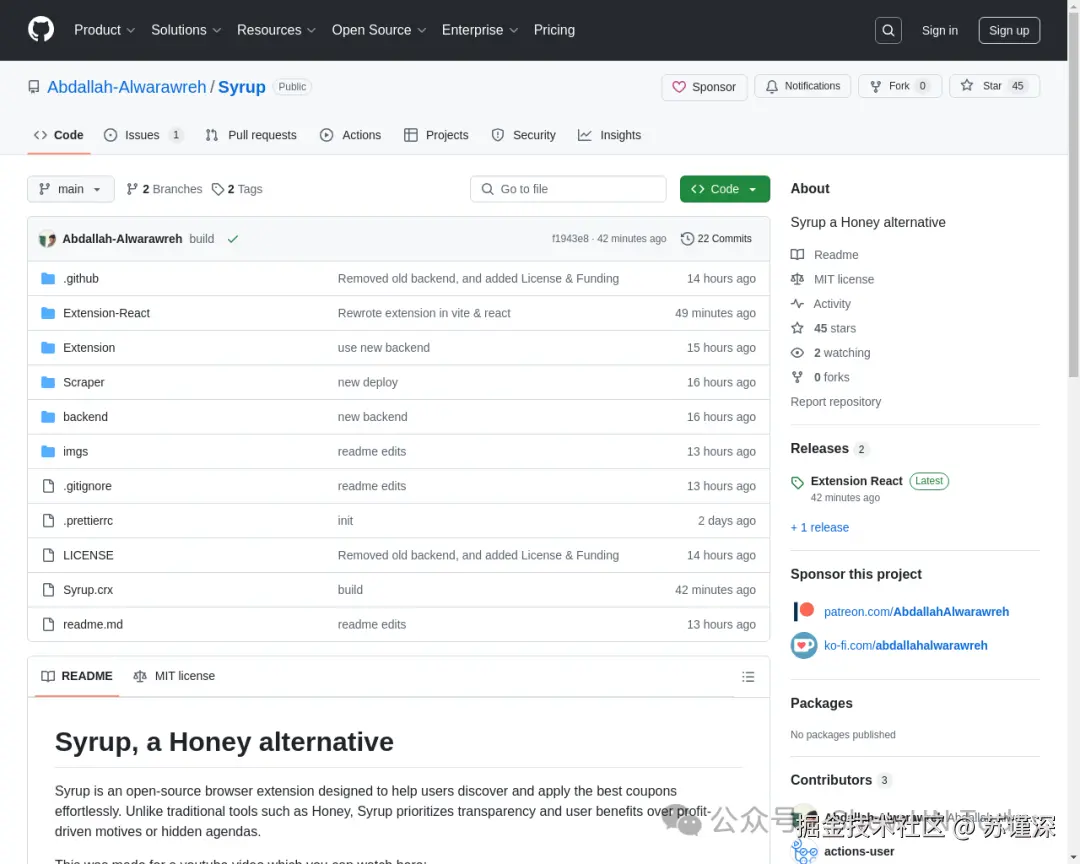Open the .github folder

[x=81, y=278]
